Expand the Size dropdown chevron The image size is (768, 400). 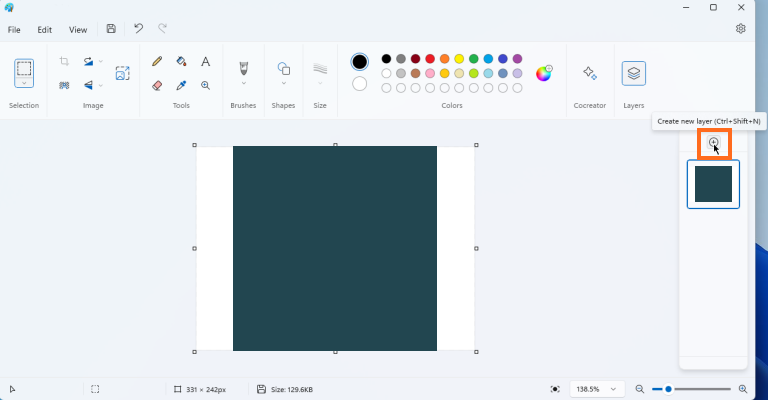[320, 83]
